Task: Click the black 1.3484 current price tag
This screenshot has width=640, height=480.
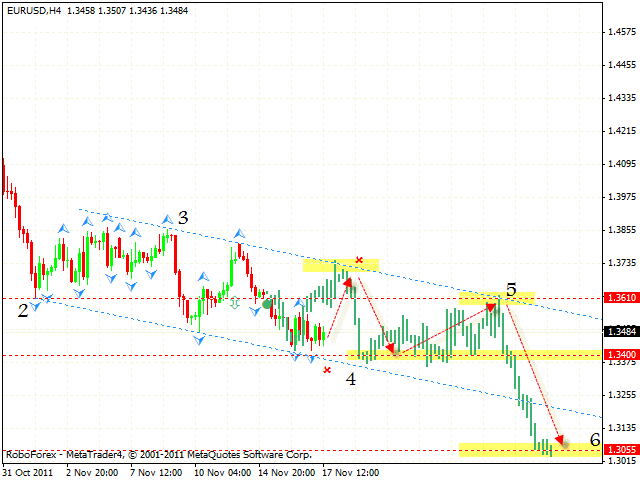Action: 621,332
